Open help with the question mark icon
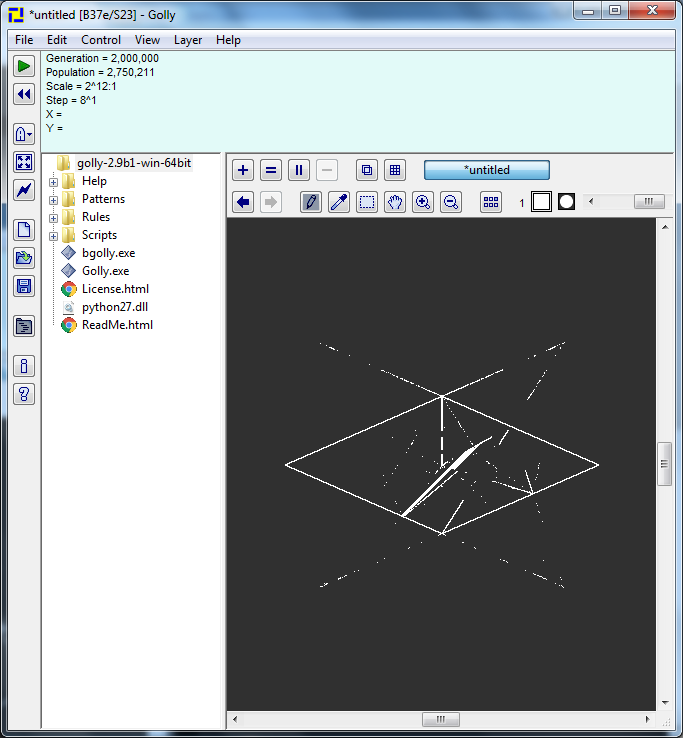The width and height of the screenshot is (683, 738). [24, 394]
